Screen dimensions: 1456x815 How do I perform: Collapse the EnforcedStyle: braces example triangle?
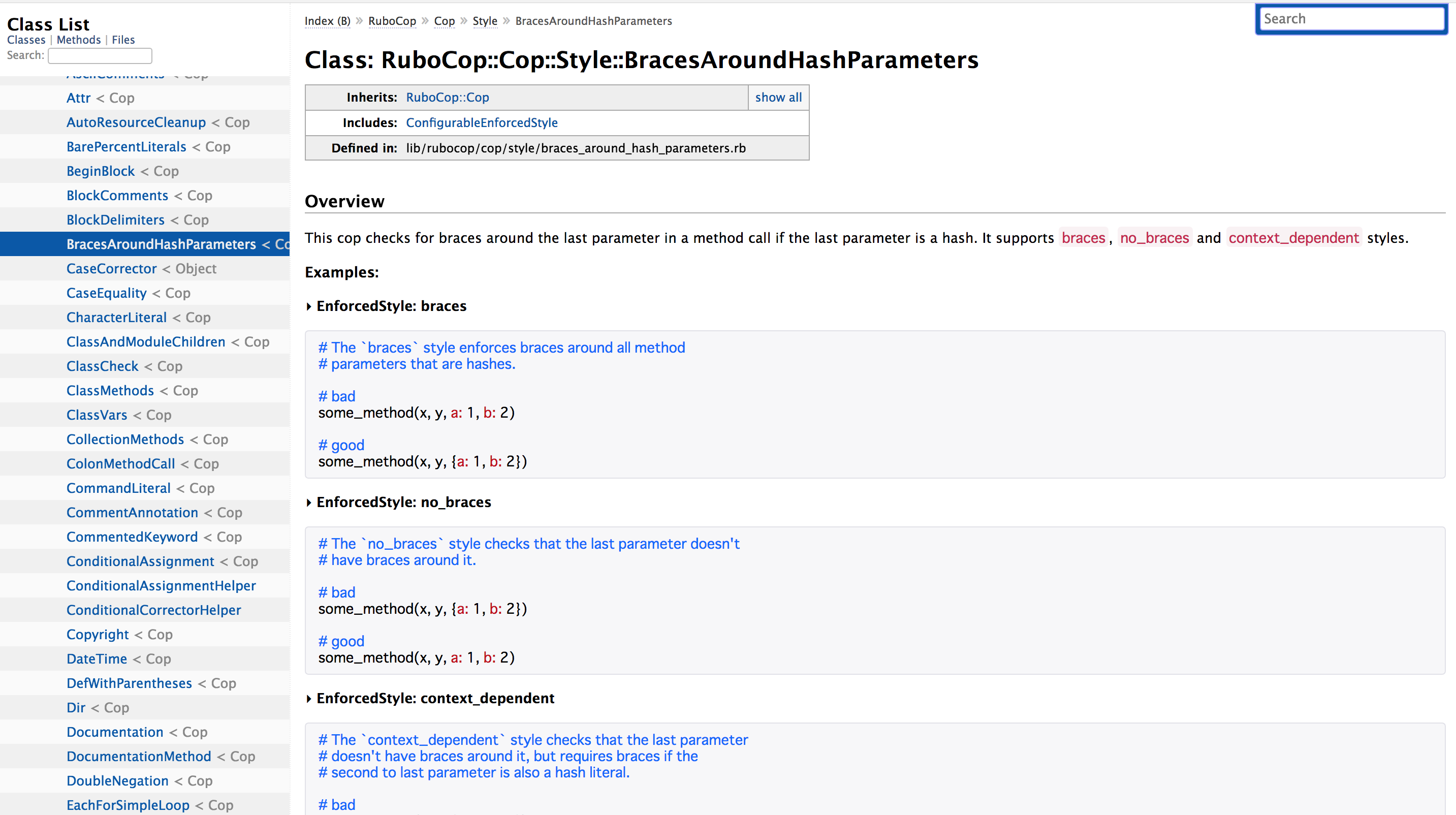tap(308, 306)
